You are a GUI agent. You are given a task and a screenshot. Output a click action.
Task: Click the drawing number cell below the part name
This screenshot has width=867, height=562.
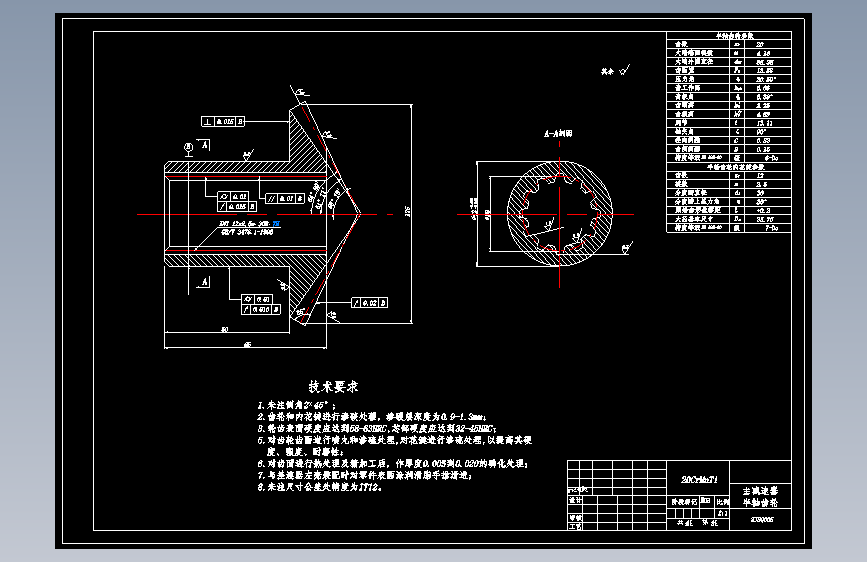click(762, 519)
